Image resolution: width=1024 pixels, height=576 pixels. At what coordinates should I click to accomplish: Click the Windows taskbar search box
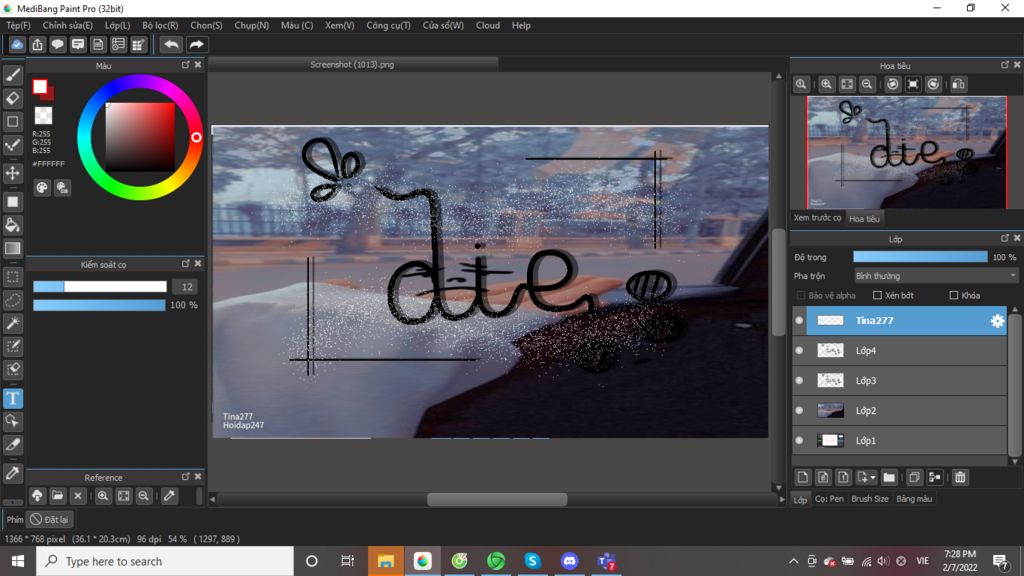tap(165, 561)
